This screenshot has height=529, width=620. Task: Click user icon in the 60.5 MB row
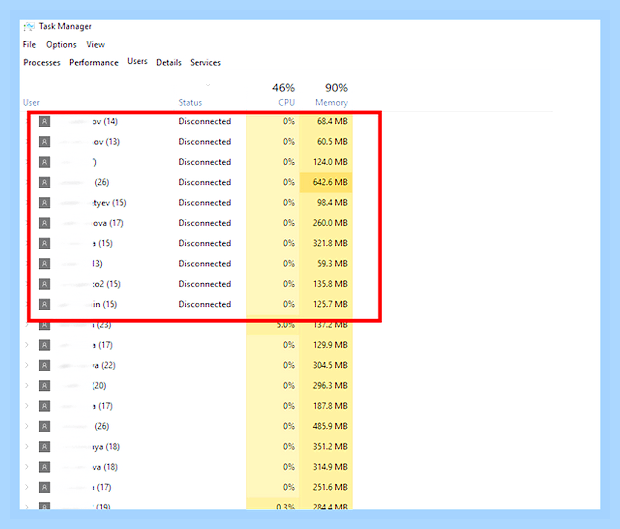pos(45,142)
